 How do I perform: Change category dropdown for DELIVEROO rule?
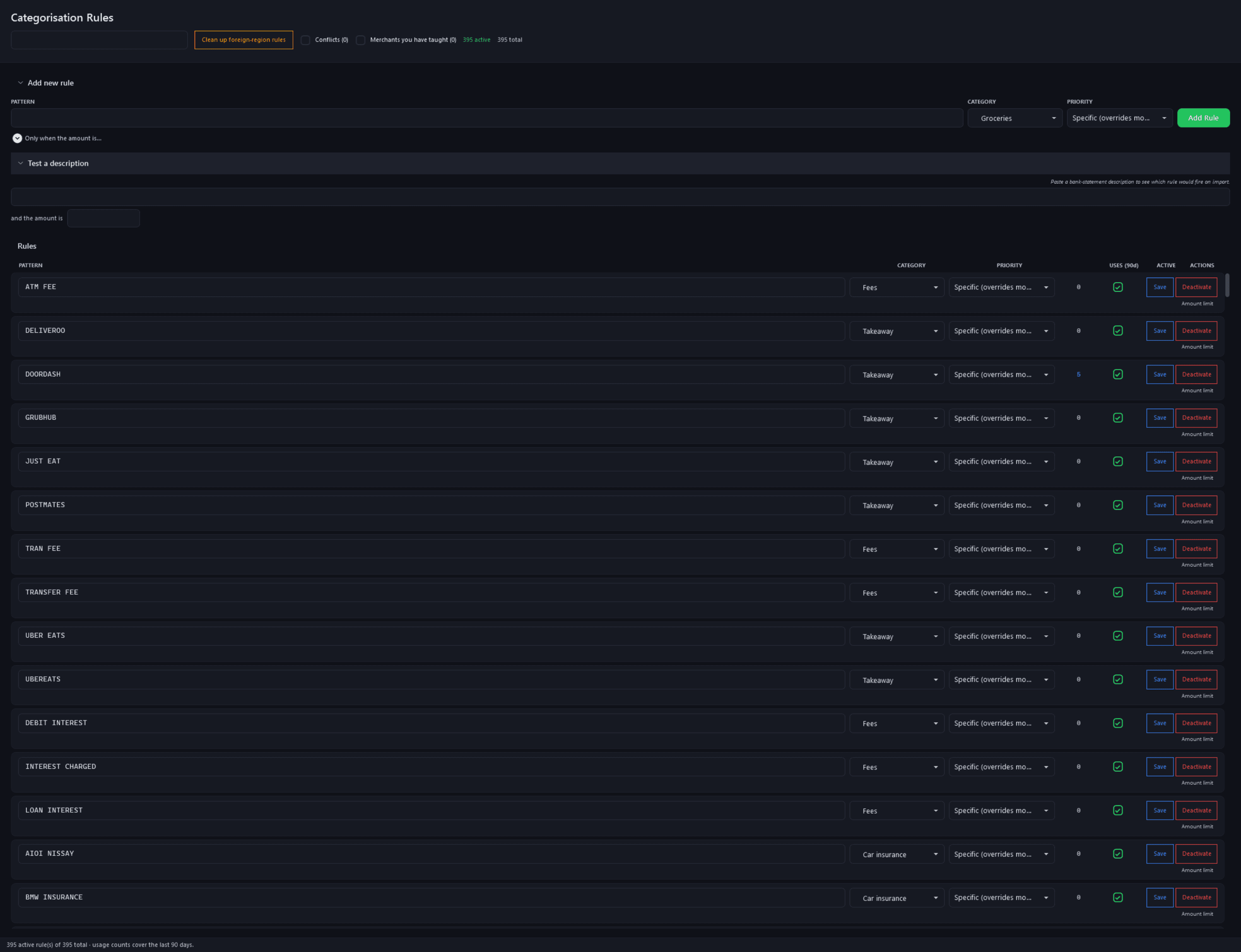(897, 331)
